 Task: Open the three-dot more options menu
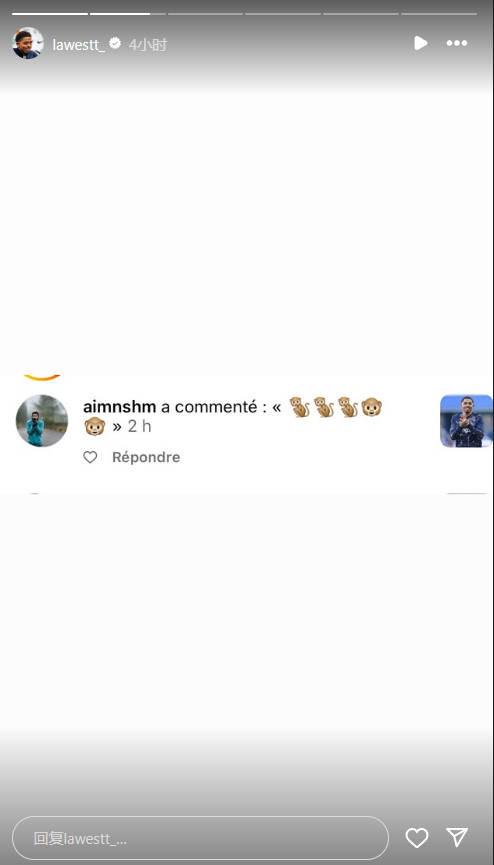click(x=457, y=43)
